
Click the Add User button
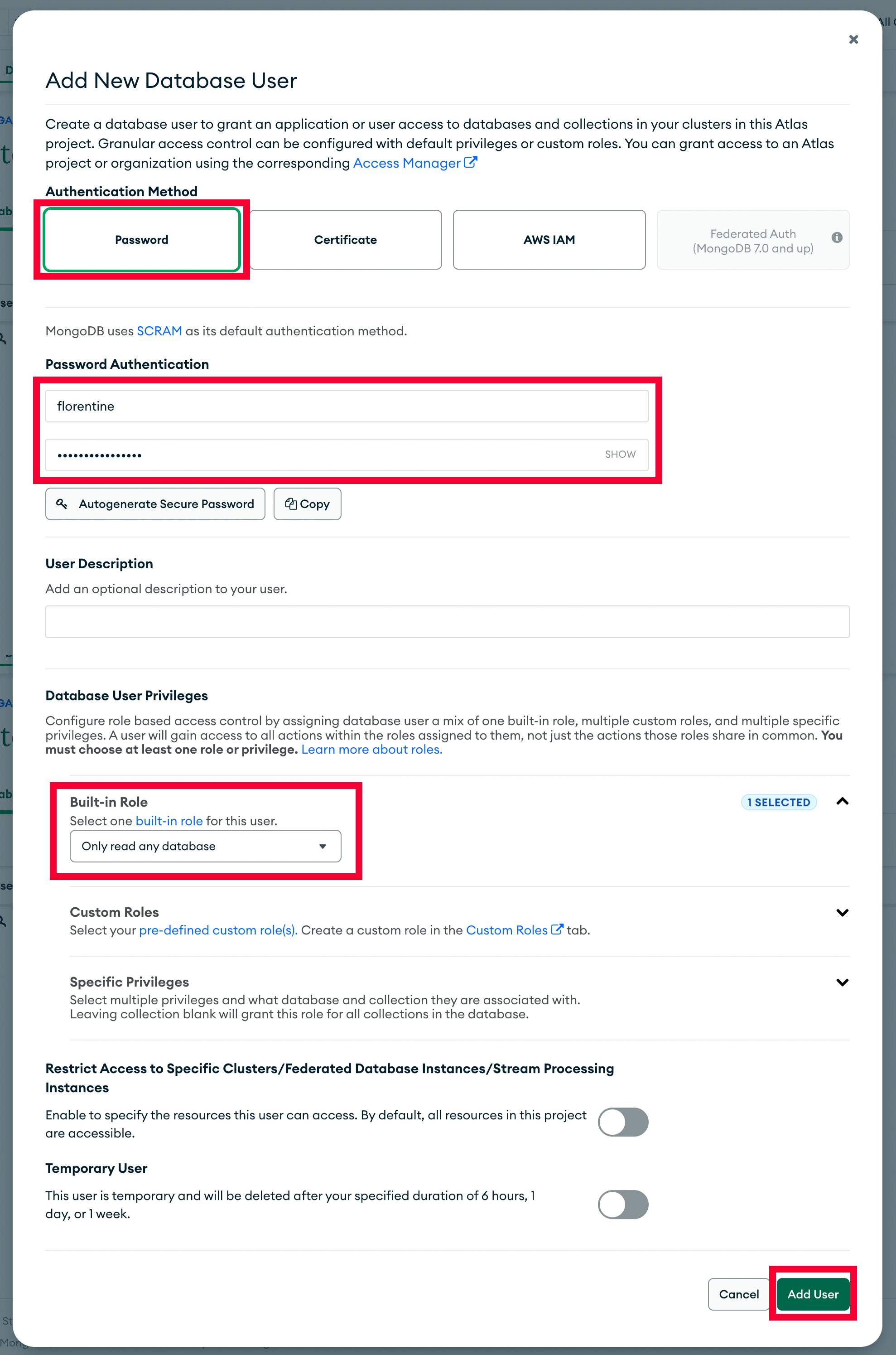813,1294
